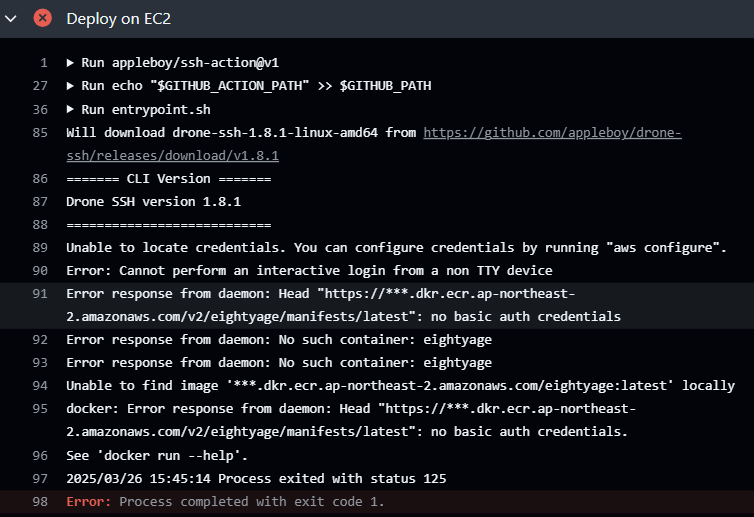Select log line number 89
This screenshot has width=754, height=517.
point(40,248)
